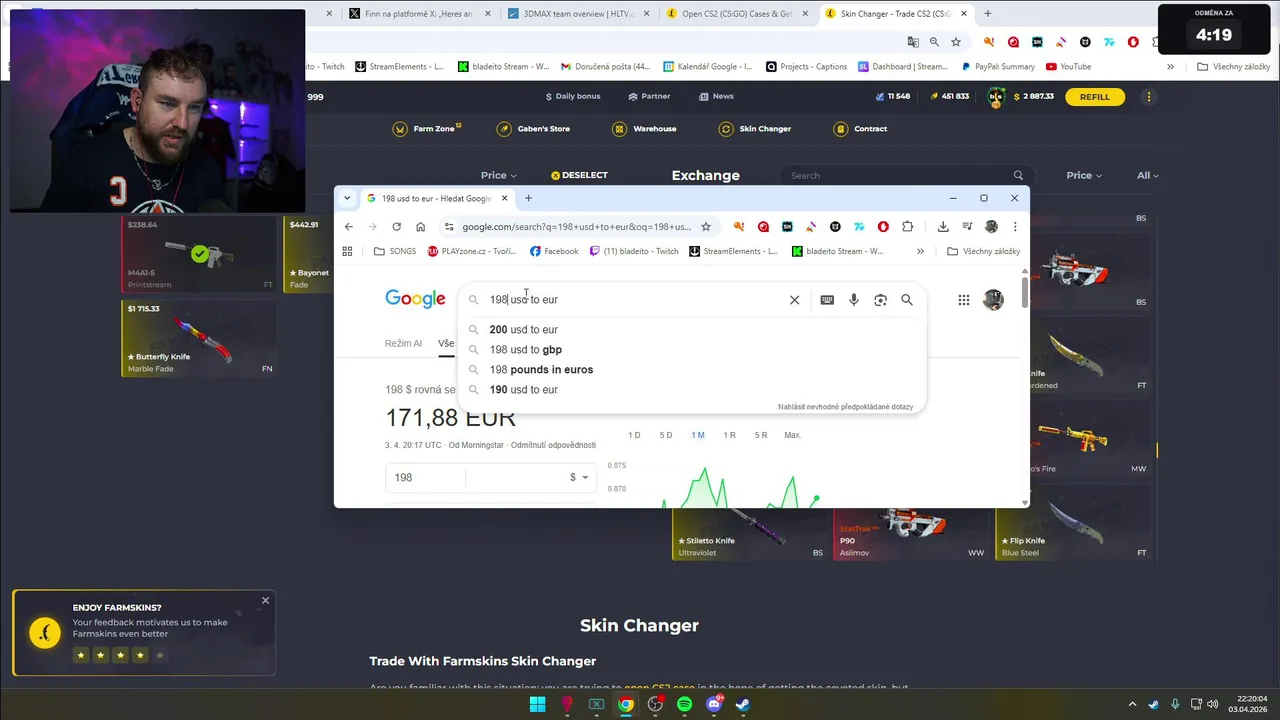The height and width of the screenshot is (720, 1280).
Task: Open the tab search chevron in the popup window
Action: [347, 198]
